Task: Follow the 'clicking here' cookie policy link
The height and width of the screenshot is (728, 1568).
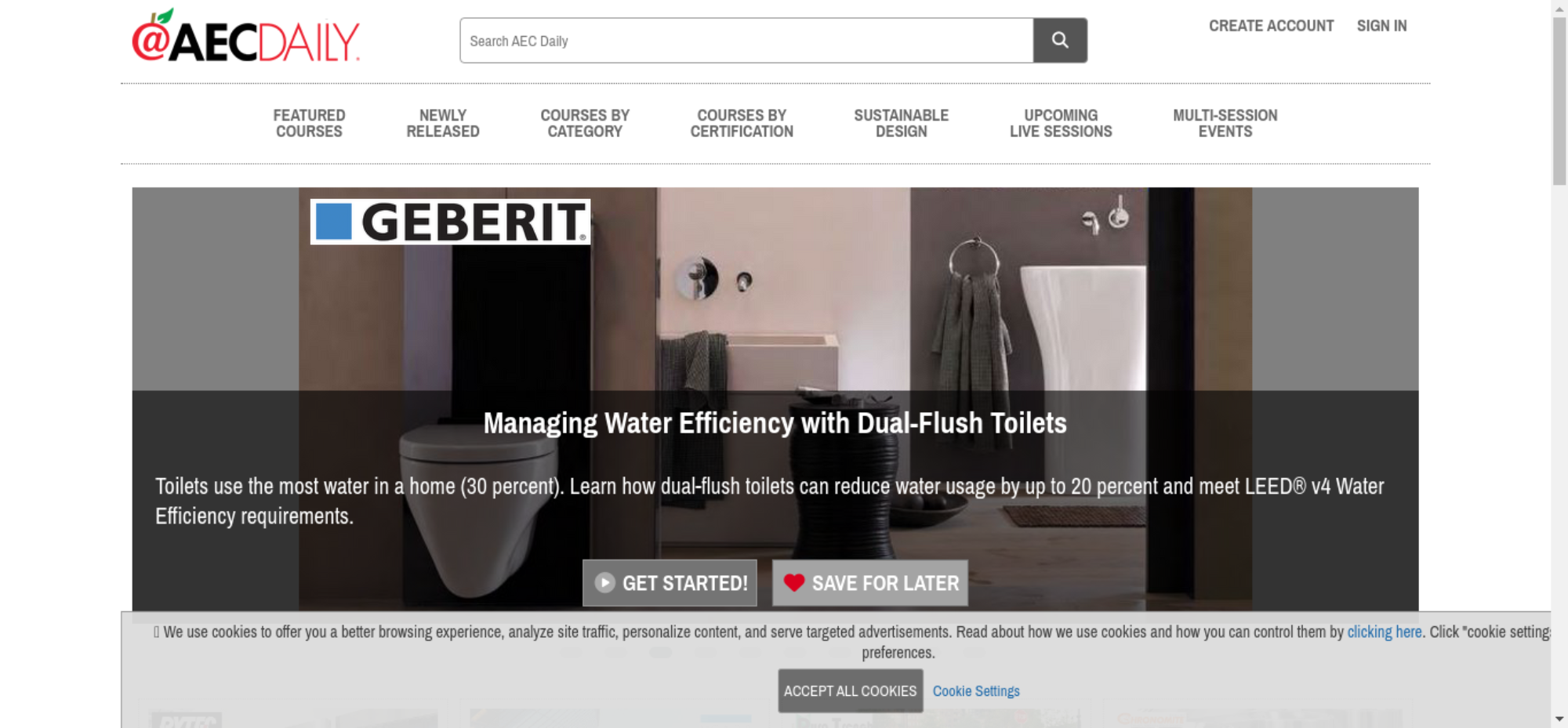Action: pyautogui.click(x=1385, y=632)
